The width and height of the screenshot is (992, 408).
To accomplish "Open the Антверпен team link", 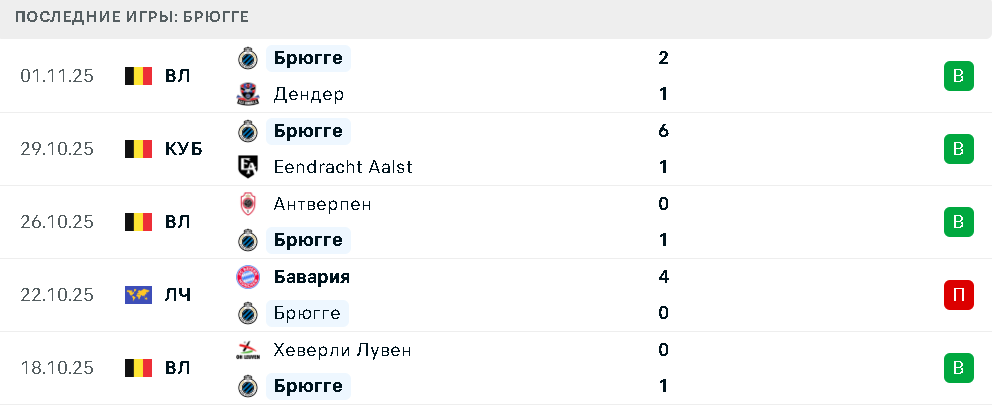I will pyautogui.click(x=322, y=204).
